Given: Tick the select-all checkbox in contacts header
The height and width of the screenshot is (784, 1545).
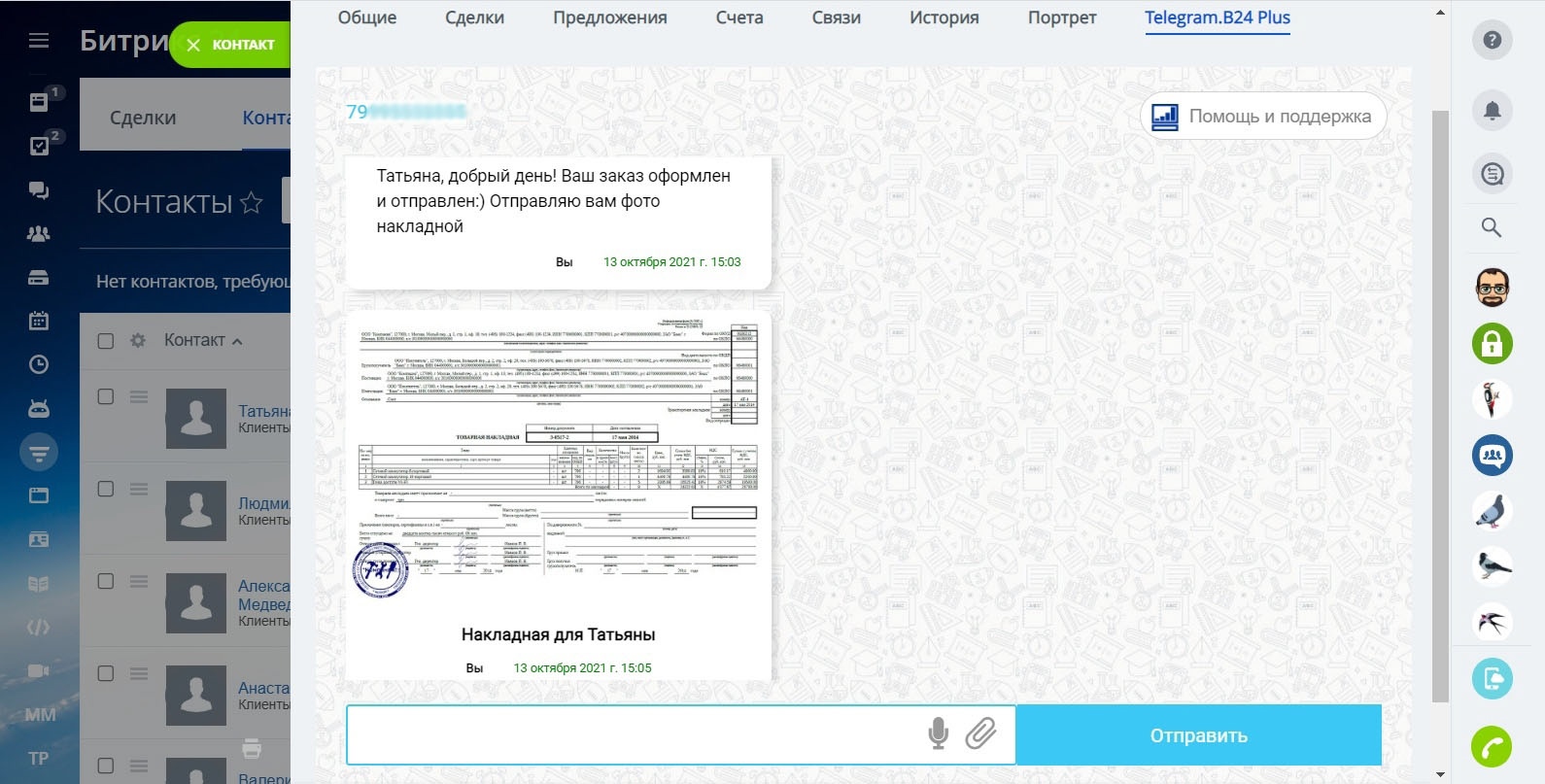Looking at the screenshot, I should coord(106,341).
